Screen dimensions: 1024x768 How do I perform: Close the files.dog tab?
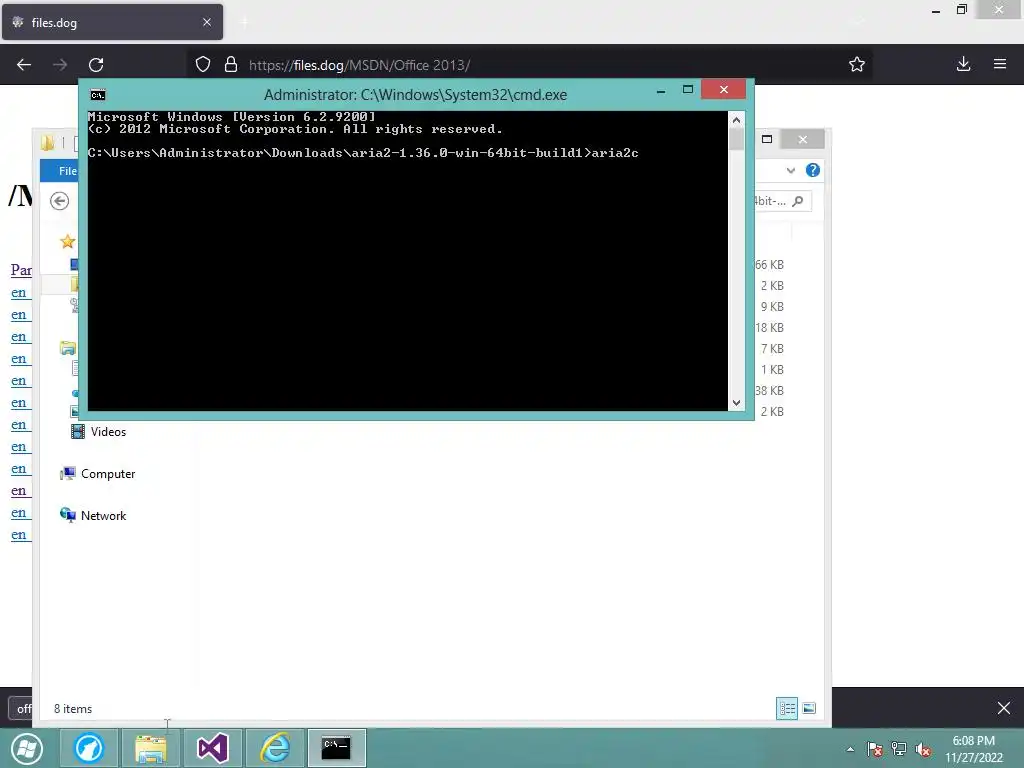click(207, 22)
